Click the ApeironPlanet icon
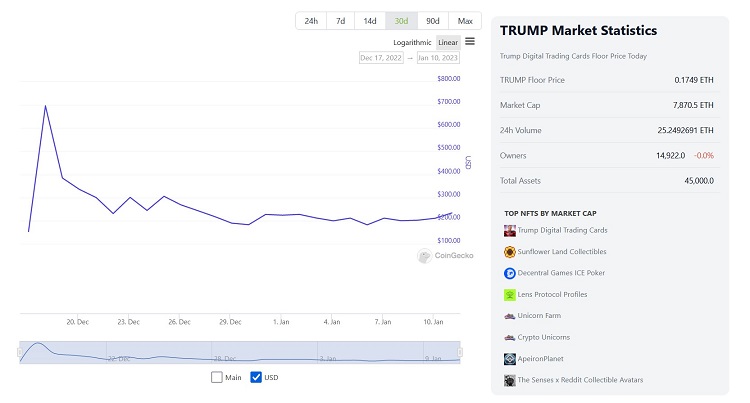This screenshot has width=750, height=403. point(509,359)
